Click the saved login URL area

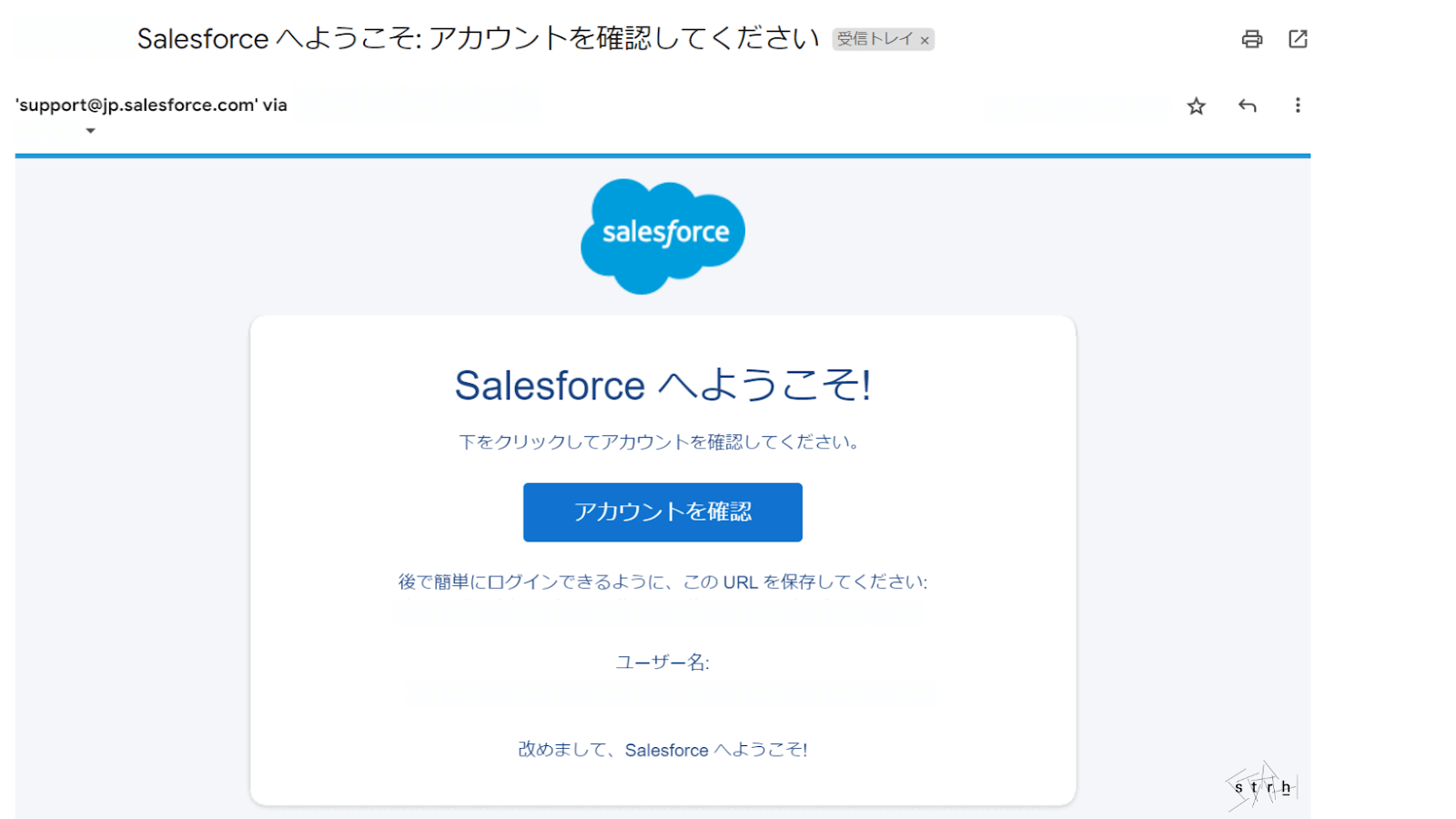(x=662, y=610)
